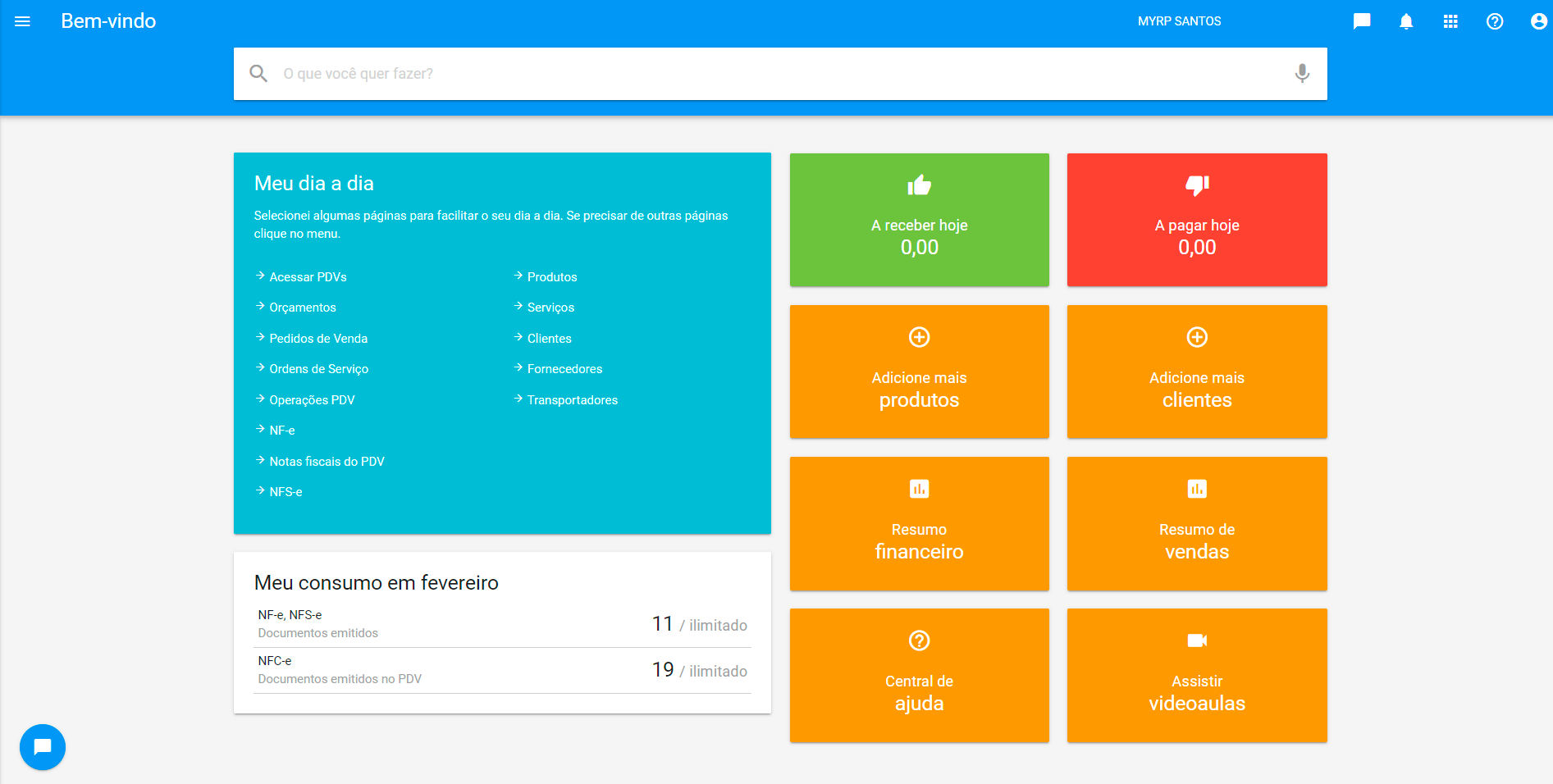
Task: Activate voice search with the microphone icon
Action: 1300,73
